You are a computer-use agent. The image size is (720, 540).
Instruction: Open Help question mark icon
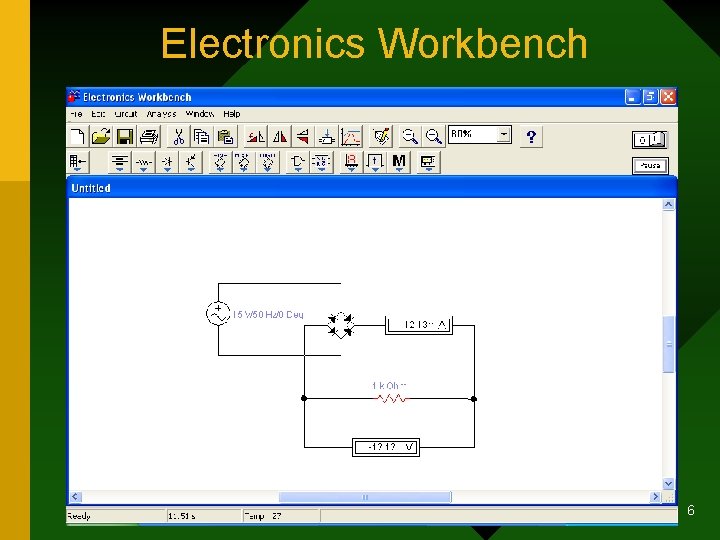pos(531,136)
